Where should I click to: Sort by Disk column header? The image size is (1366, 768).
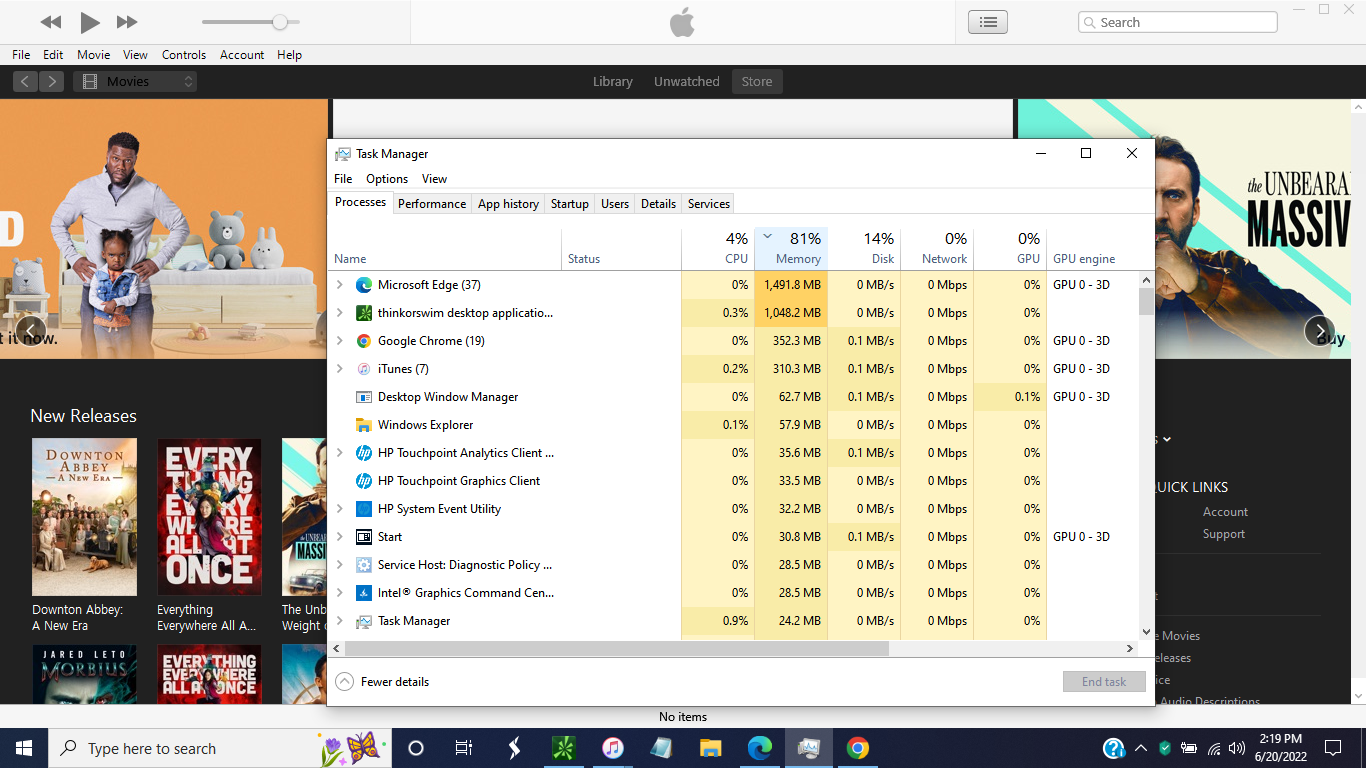(x=865, y=249)
